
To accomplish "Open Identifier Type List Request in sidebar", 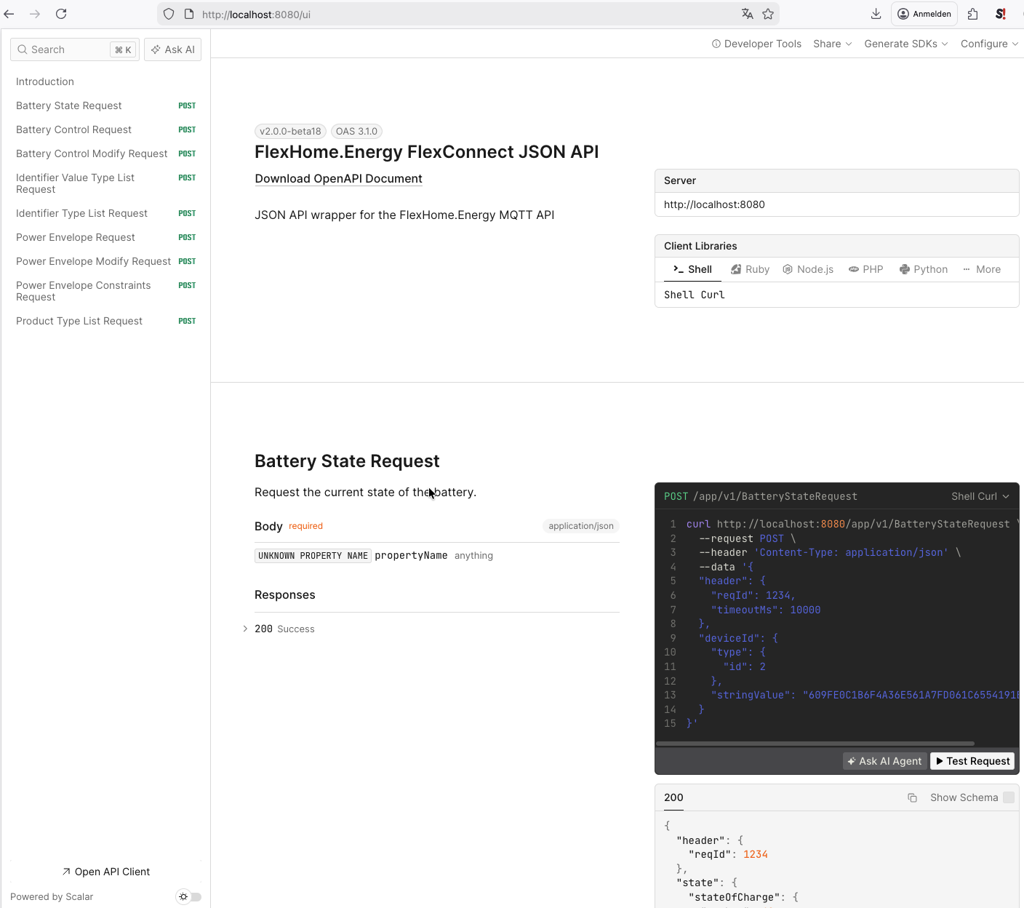I will [x=106, y=214].
